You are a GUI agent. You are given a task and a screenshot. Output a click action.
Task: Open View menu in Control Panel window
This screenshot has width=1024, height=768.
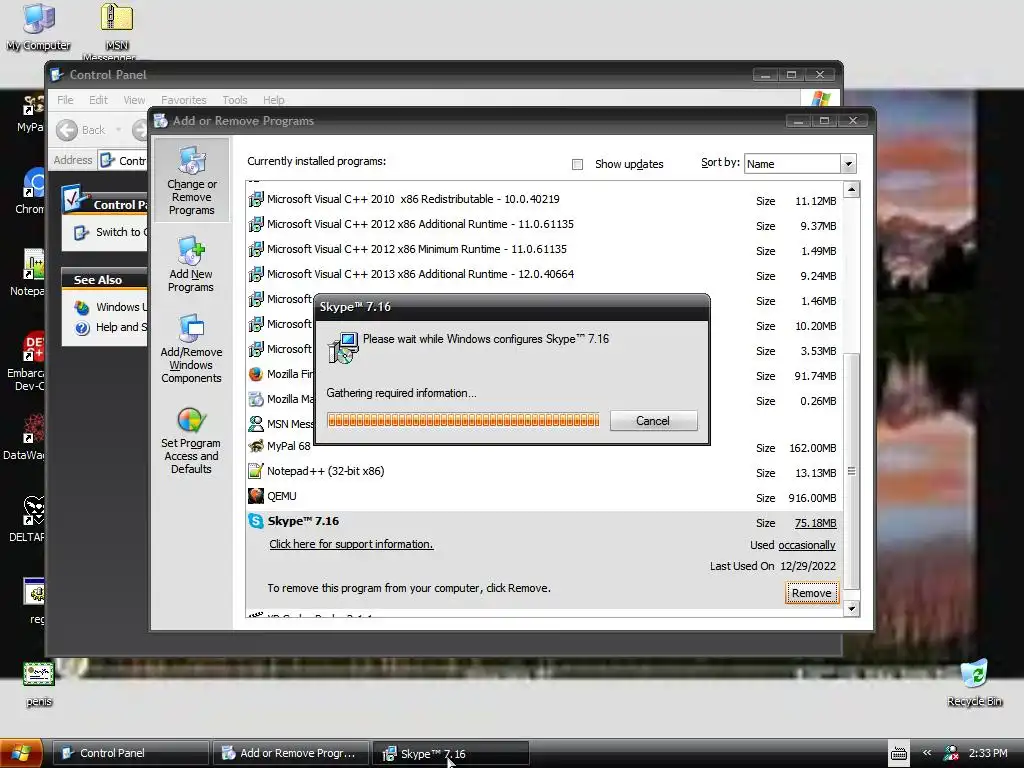coord(135,100)
